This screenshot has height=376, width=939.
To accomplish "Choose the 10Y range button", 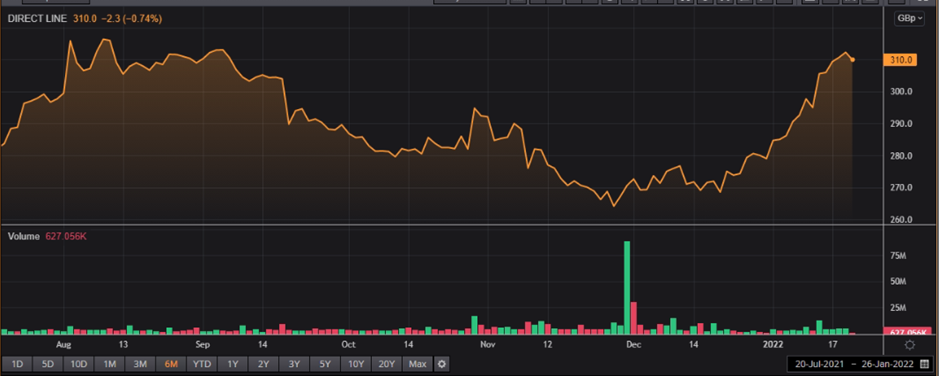I will (356, 363).
